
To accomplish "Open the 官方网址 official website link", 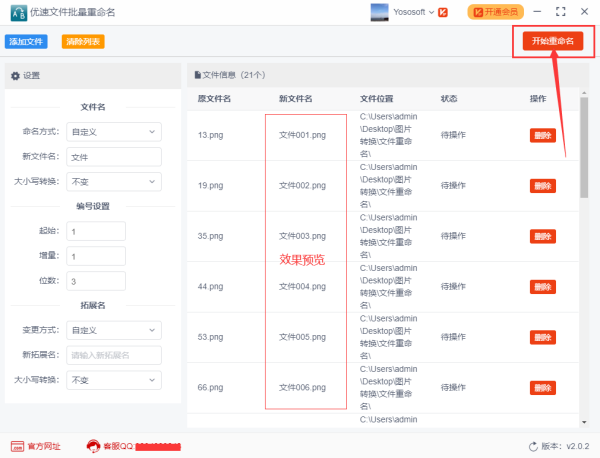I will point(36,446).
